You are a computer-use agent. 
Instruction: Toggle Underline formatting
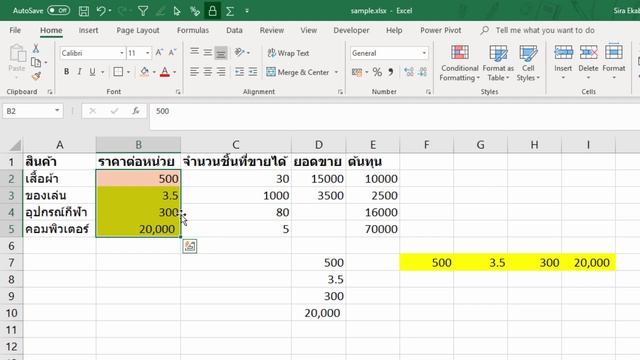pyautogui.click(x=93, y=72)
